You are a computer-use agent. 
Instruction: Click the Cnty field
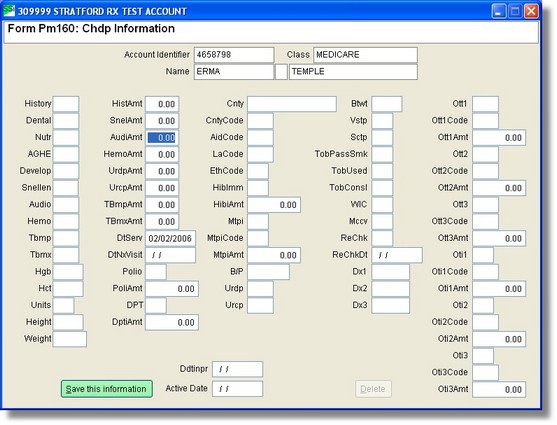click(x=292, y=104)
